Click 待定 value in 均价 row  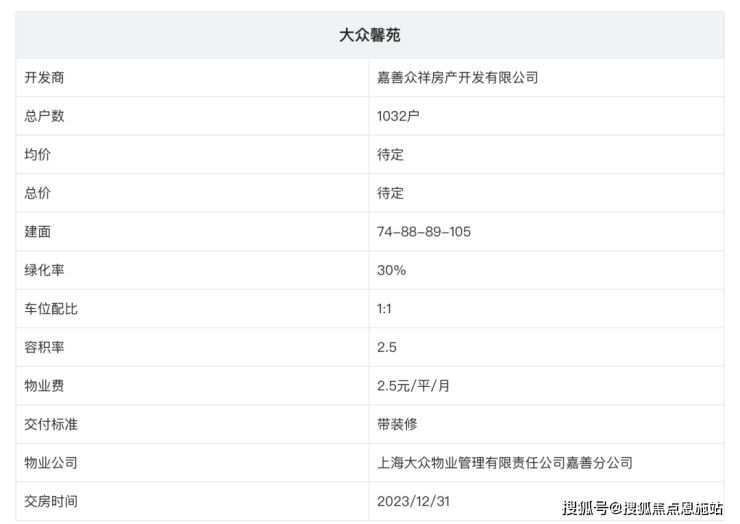390,155
